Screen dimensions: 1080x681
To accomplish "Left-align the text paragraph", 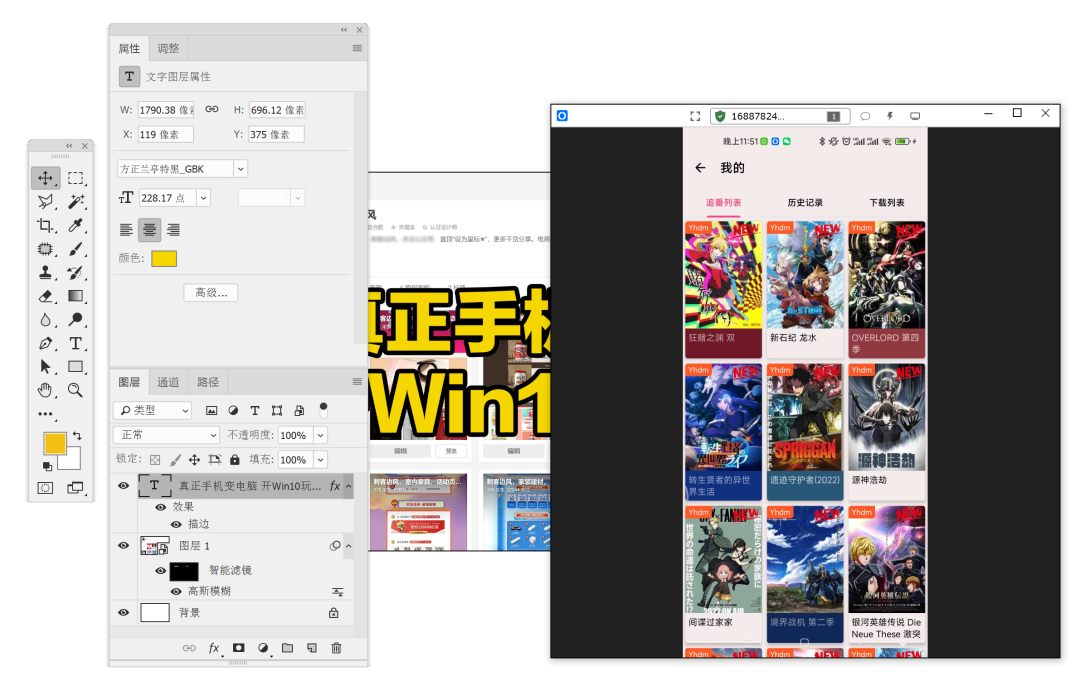I will [126, 230].
